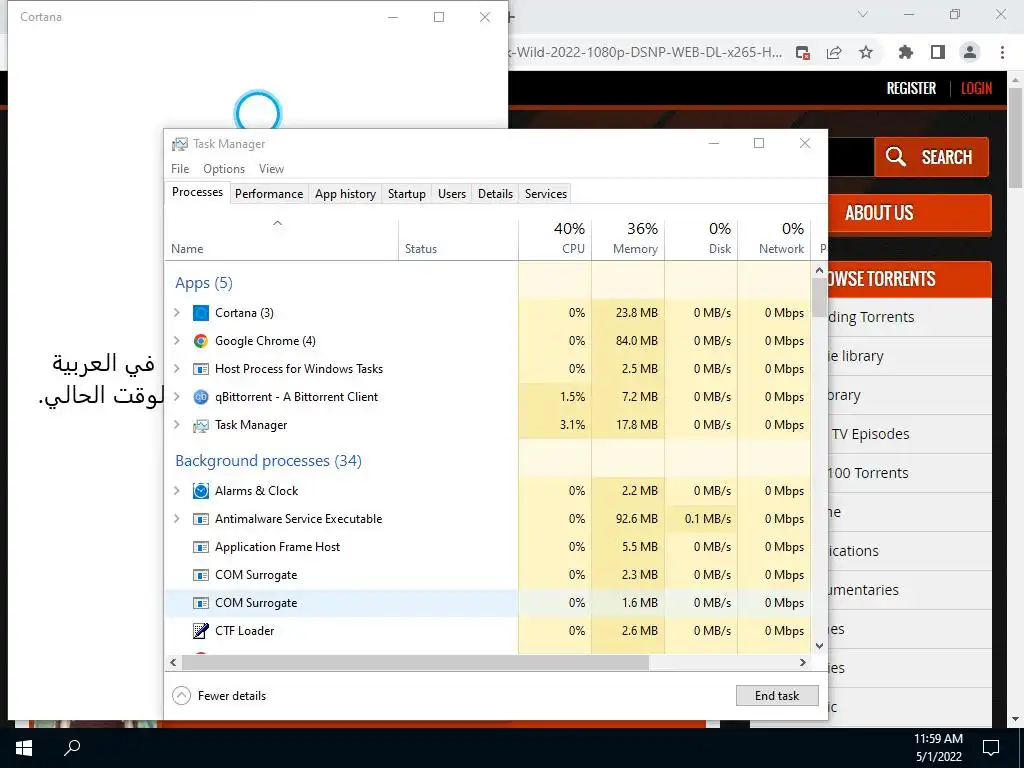
Task: Switch to the Services tab
Action: [546, 194]
